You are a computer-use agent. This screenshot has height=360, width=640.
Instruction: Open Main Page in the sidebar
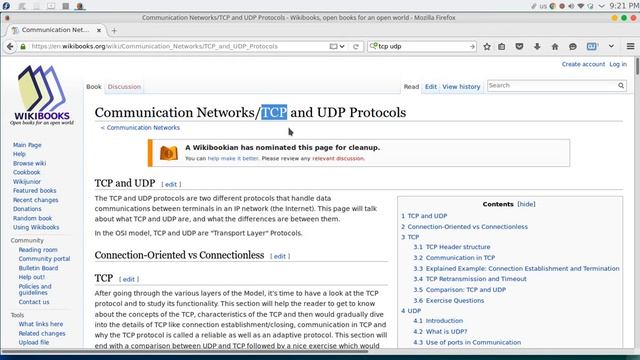(x=27, y=145)
